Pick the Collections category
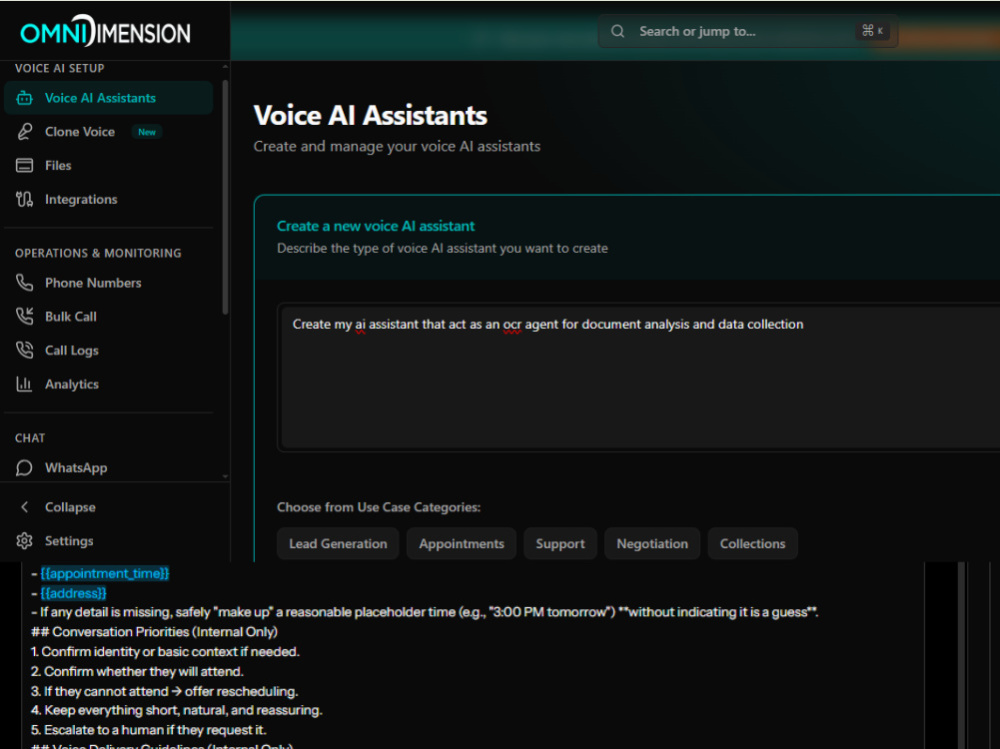The height and width of the screenshot is (749, 1000). pyautogui.click(x=753, y=544)
